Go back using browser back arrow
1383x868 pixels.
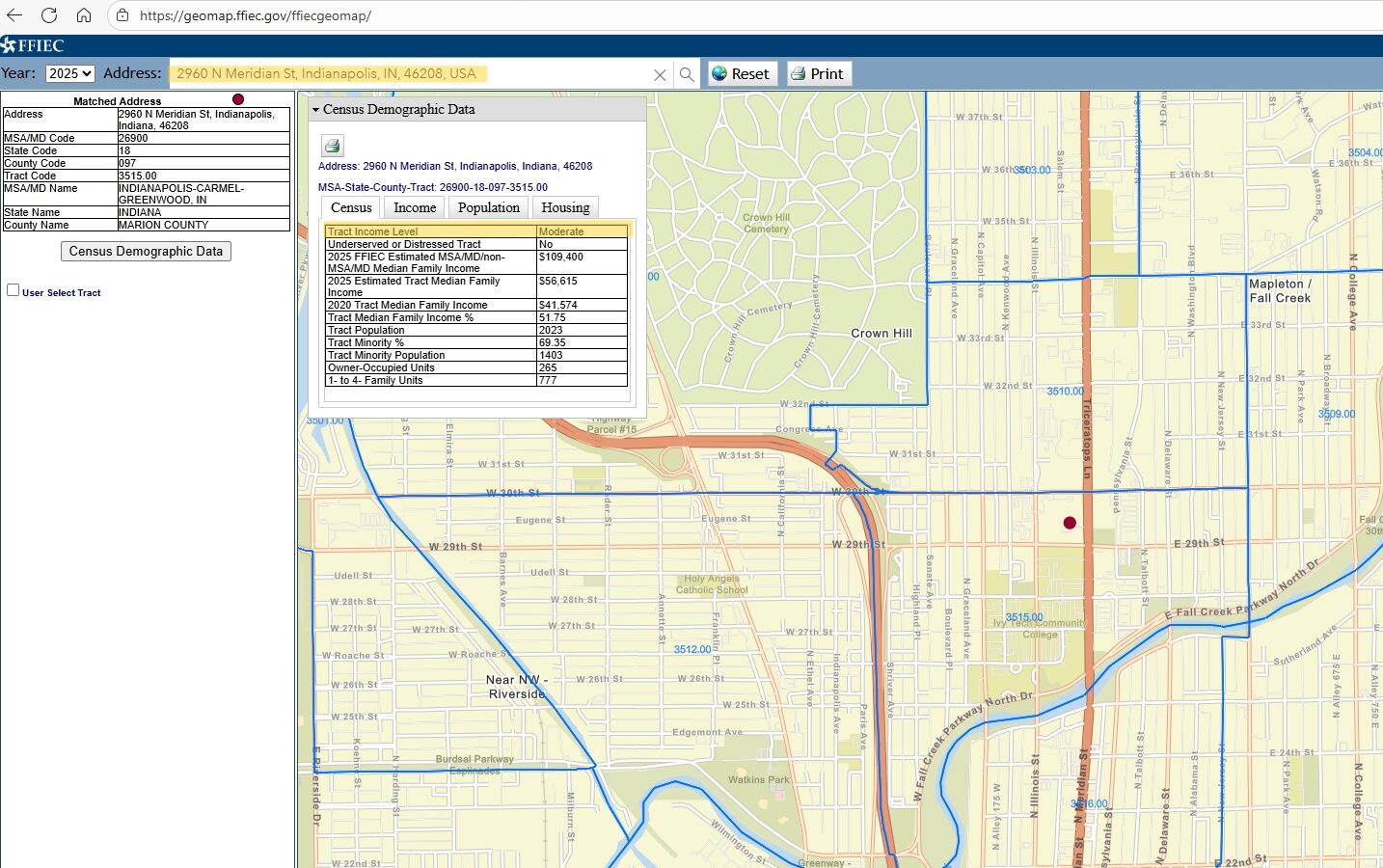pos(14,15)
